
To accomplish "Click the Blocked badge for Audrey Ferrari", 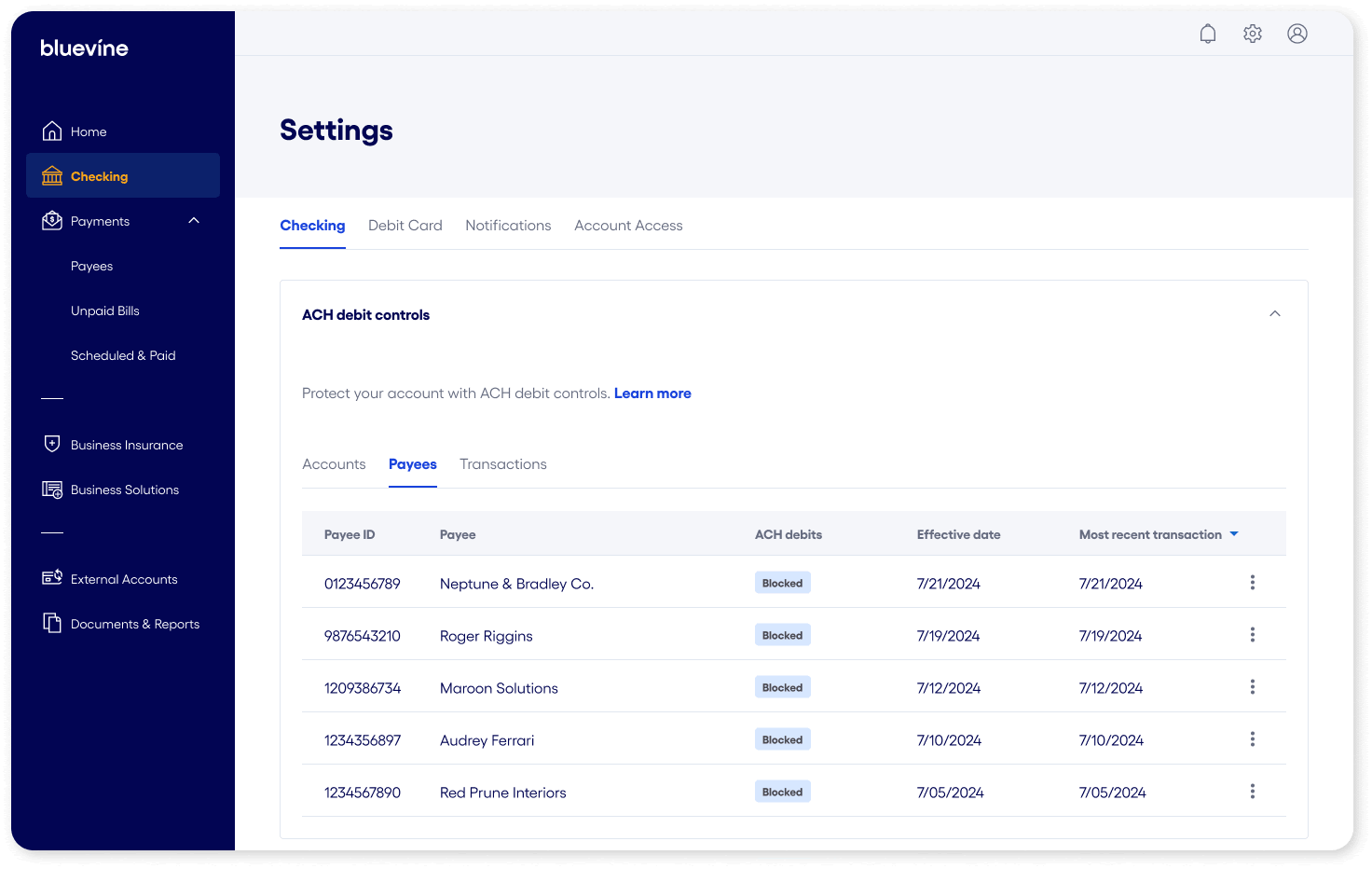I will [782, 739].
